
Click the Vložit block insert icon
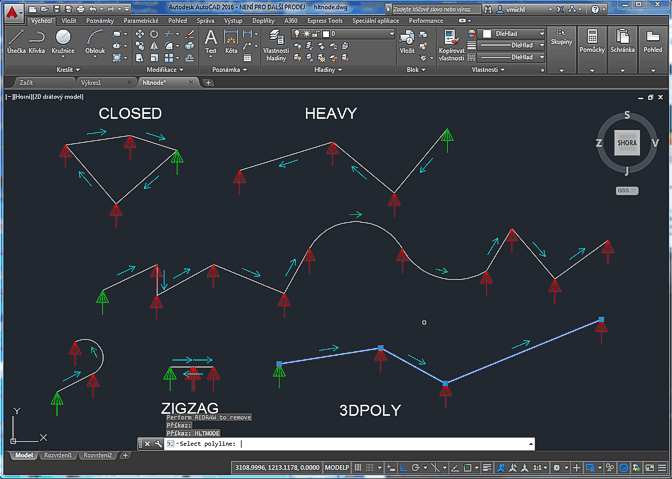click(x=407, y=42)
